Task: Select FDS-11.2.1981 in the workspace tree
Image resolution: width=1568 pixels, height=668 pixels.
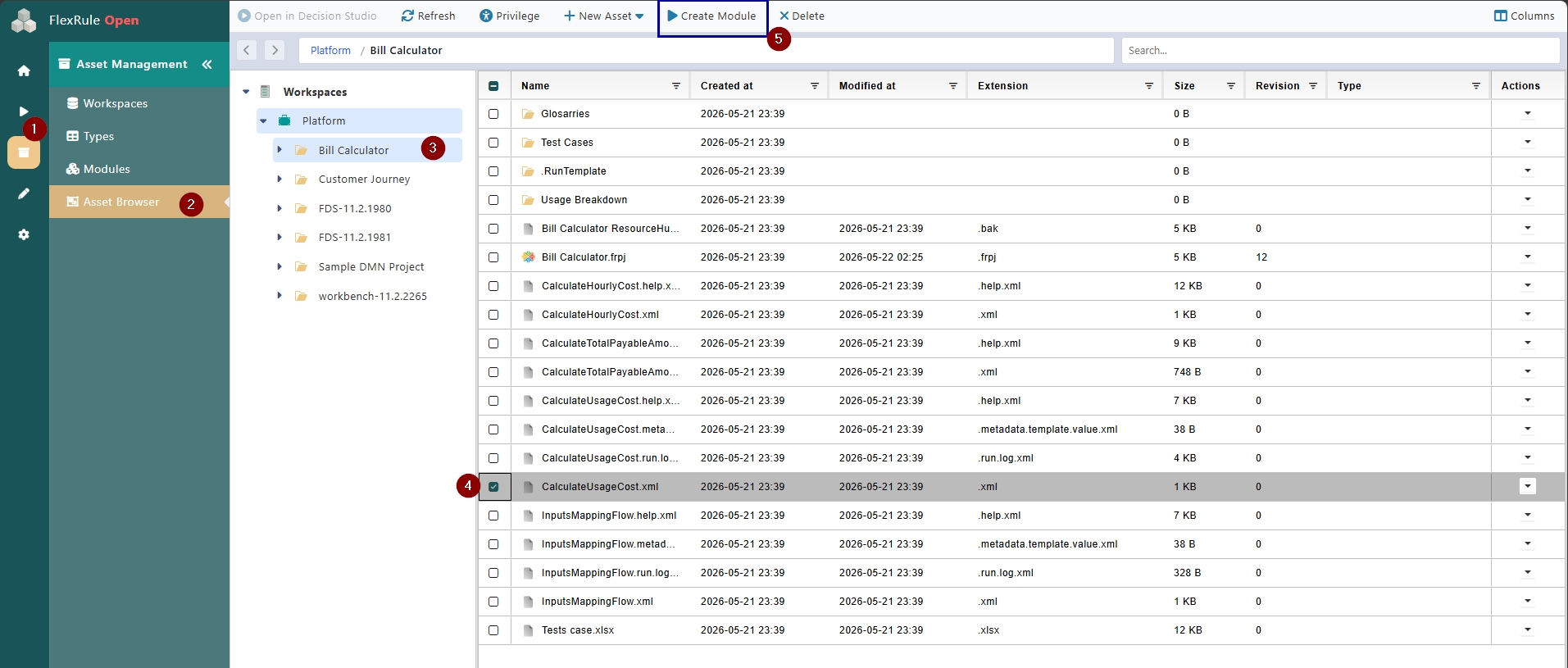Action: [x=355, y=238]
